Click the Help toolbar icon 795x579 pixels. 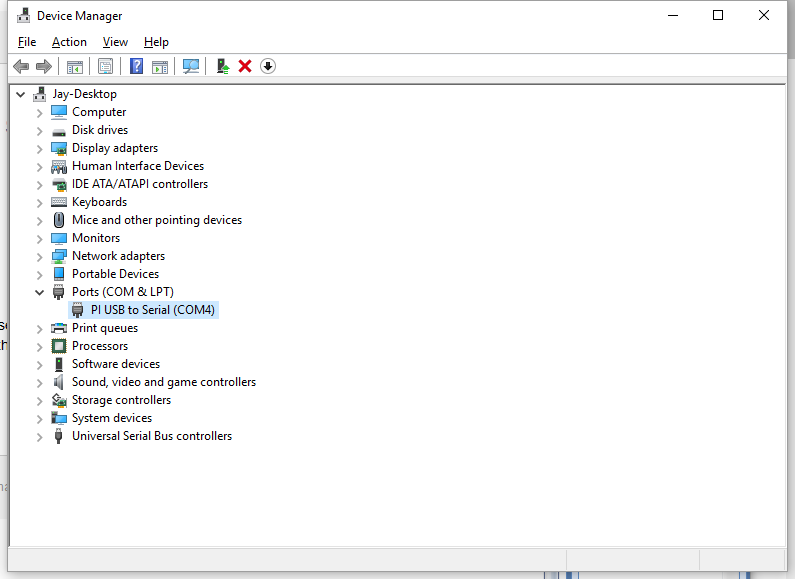coord(136,66)
